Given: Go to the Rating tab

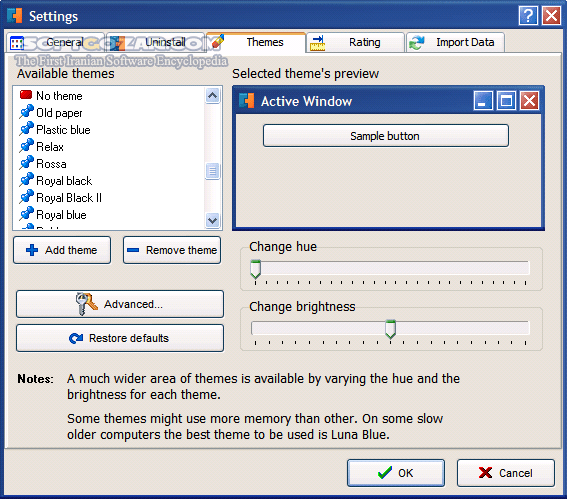Looking at the screenshot, I should [355, 43].
